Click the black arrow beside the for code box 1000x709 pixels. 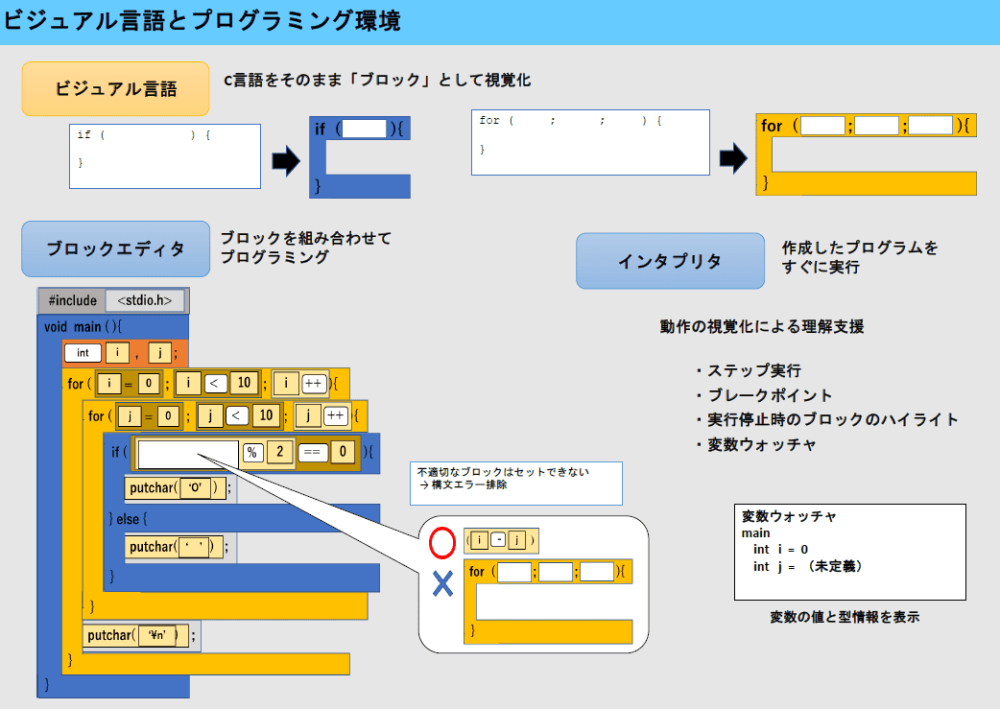(734, 157)
